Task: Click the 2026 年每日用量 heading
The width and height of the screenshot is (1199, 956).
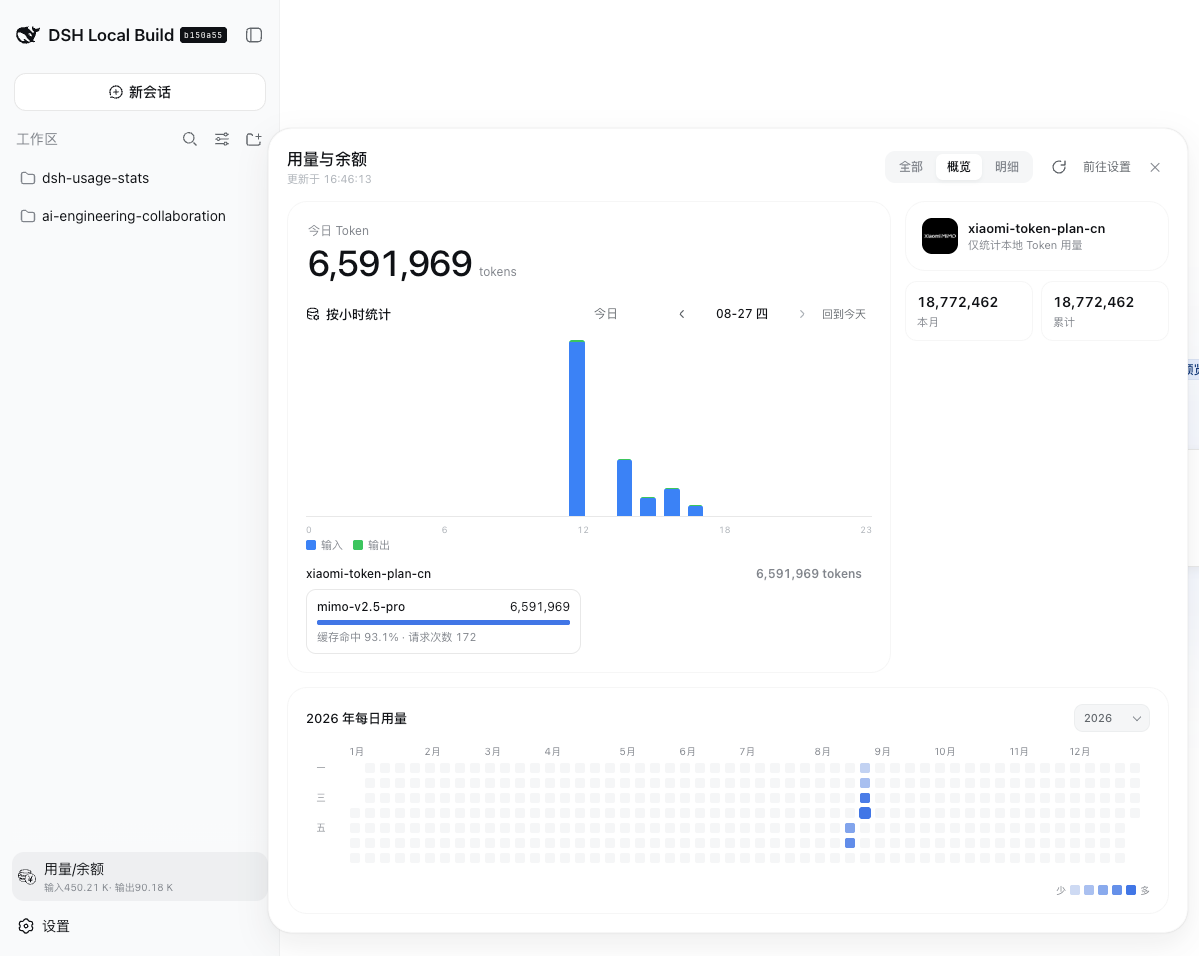Action: pyautogui.click(x=356, y=719)
